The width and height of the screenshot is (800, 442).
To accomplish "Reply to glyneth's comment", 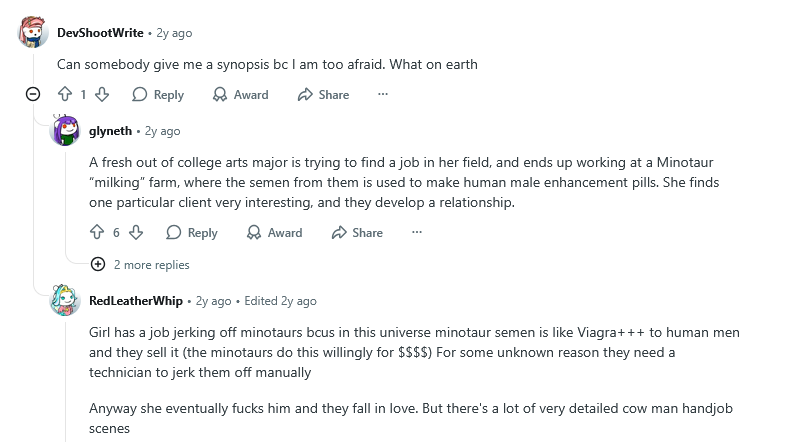I will [191, 233].
